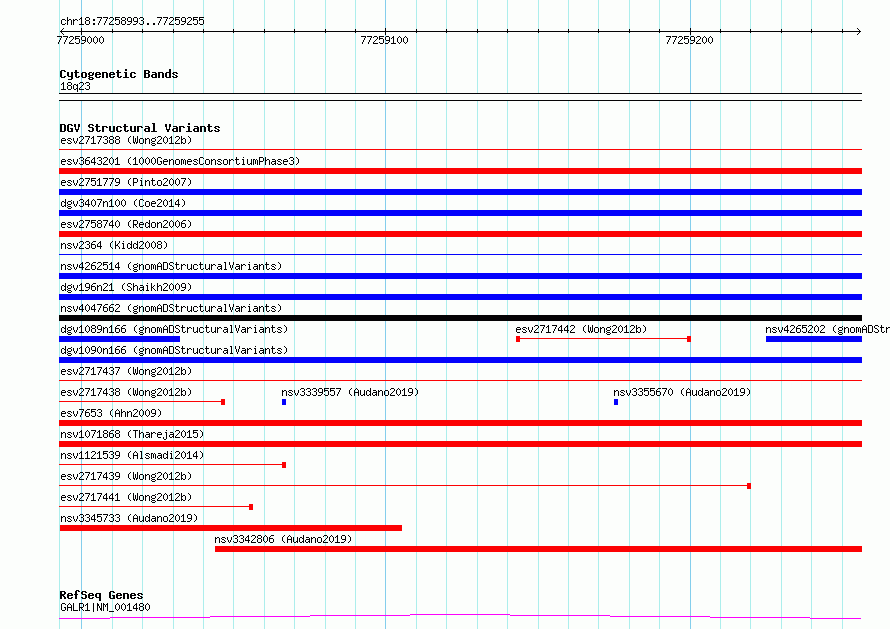Image resolution: width=890 pixels, height=629 pixels.
Task: Click the blue dgv196n21 variant bar
Action: 460,297
